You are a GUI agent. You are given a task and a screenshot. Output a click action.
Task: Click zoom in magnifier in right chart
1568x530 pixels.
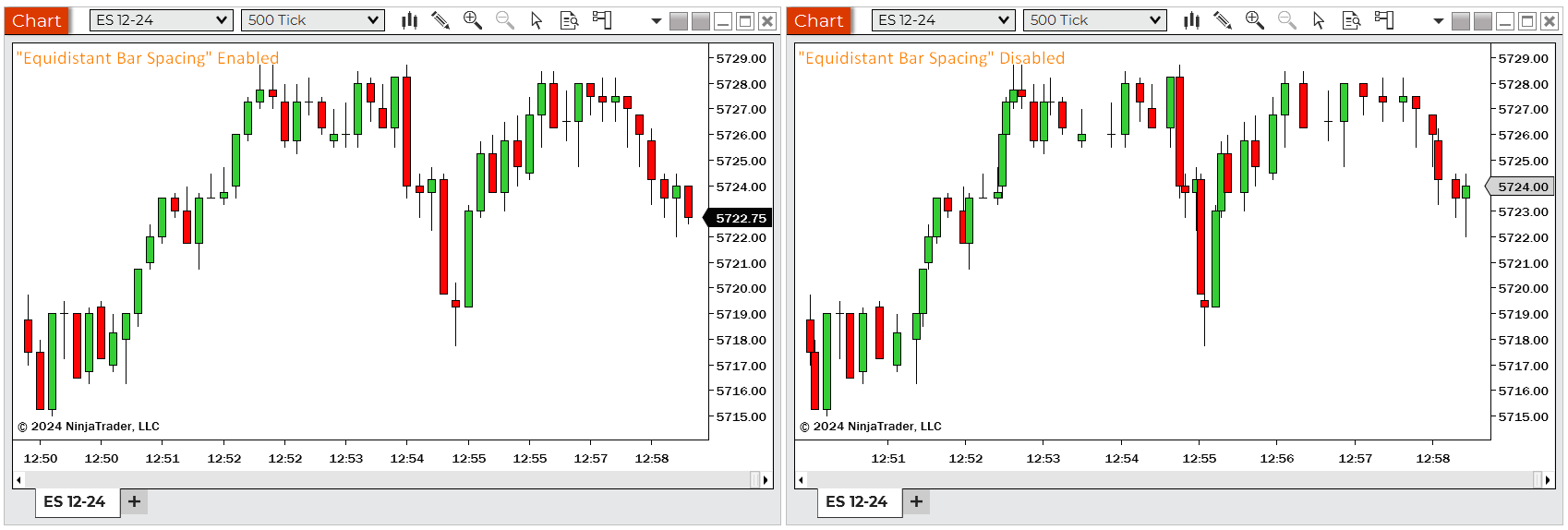[x=1255, y=20]
